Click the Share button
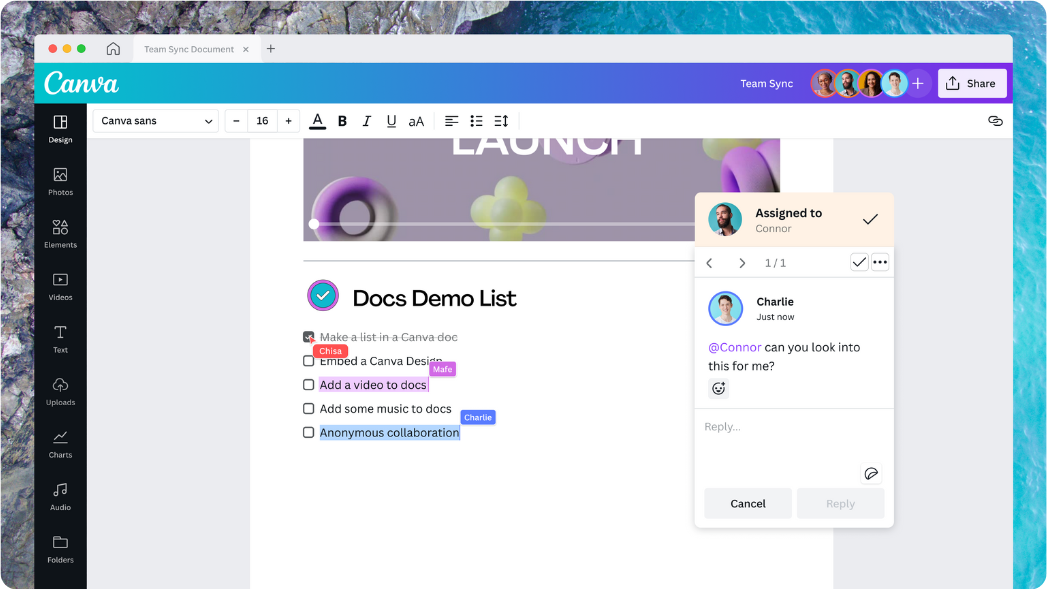Viewport: 1050px width, 590px height. point(972,83)
